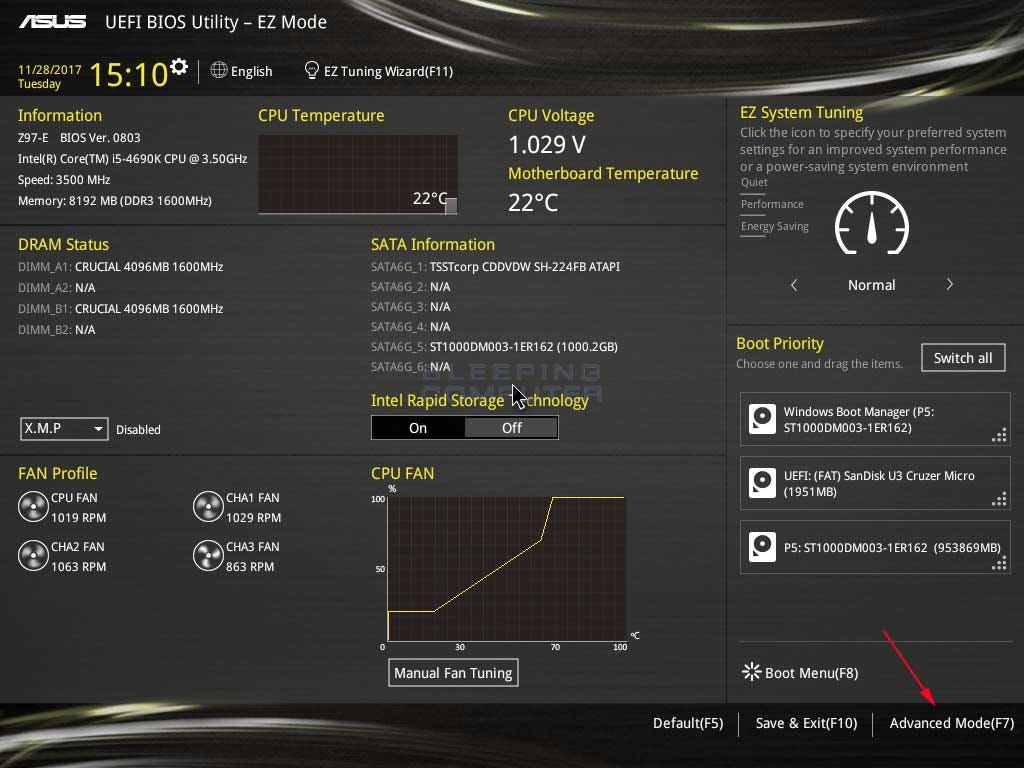Image resolution: width=1024 pixels, height=768 pixels.
Task: Click the Switch all button
Action: [962, 357]
